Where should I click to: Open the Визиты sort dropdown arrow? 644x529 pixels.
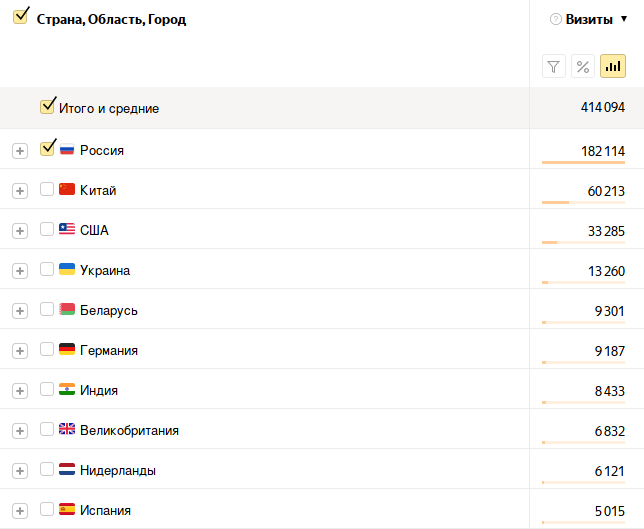[x=625, y=19]
